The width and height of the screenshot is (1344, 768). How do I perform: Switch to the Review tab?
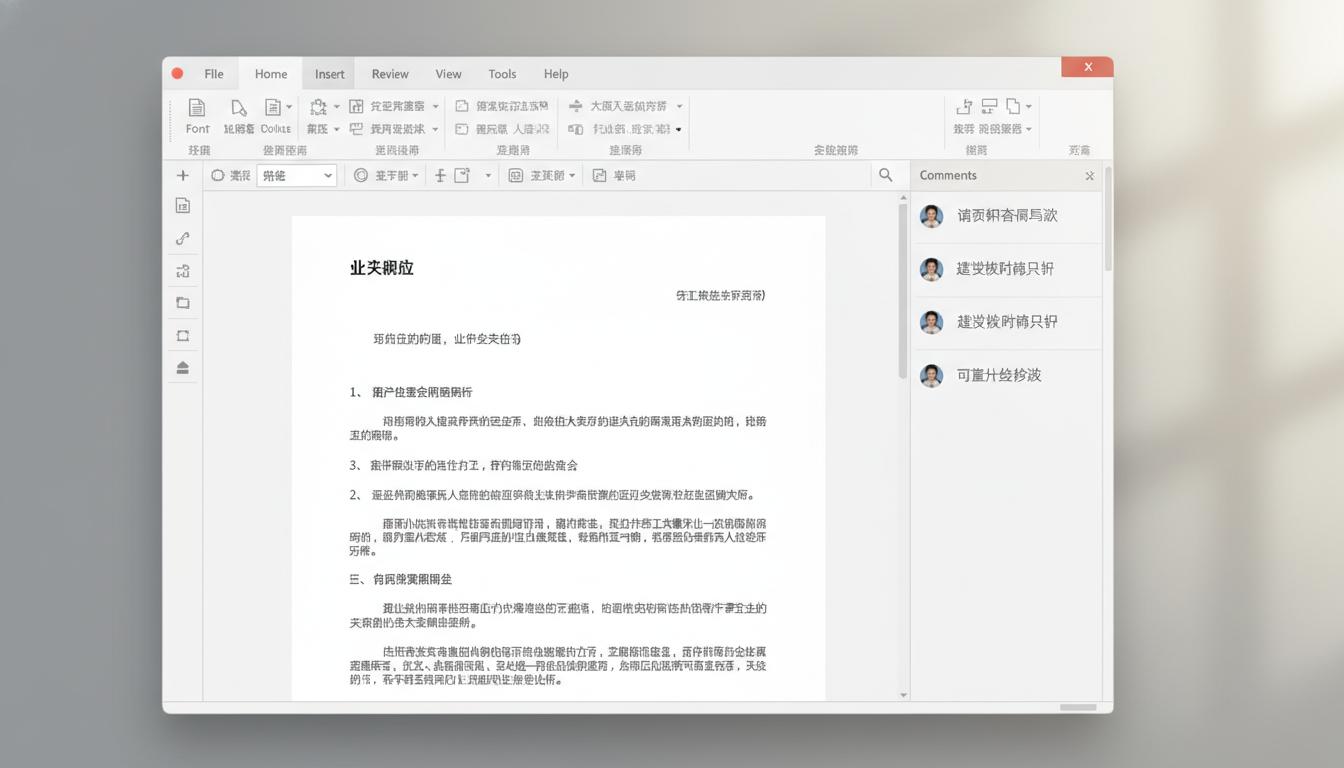click(390, 74)
